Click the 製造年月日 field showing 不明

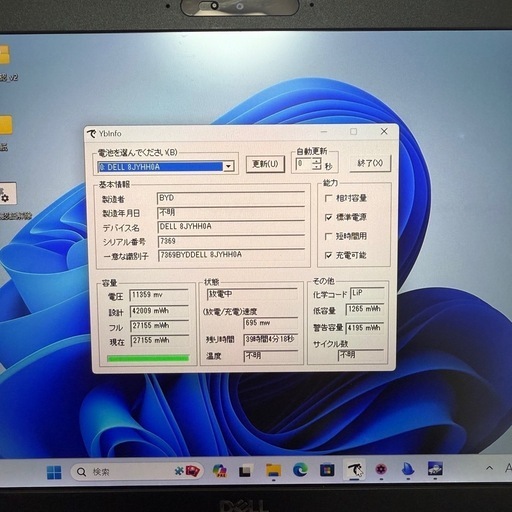click(x=231, y=213)
